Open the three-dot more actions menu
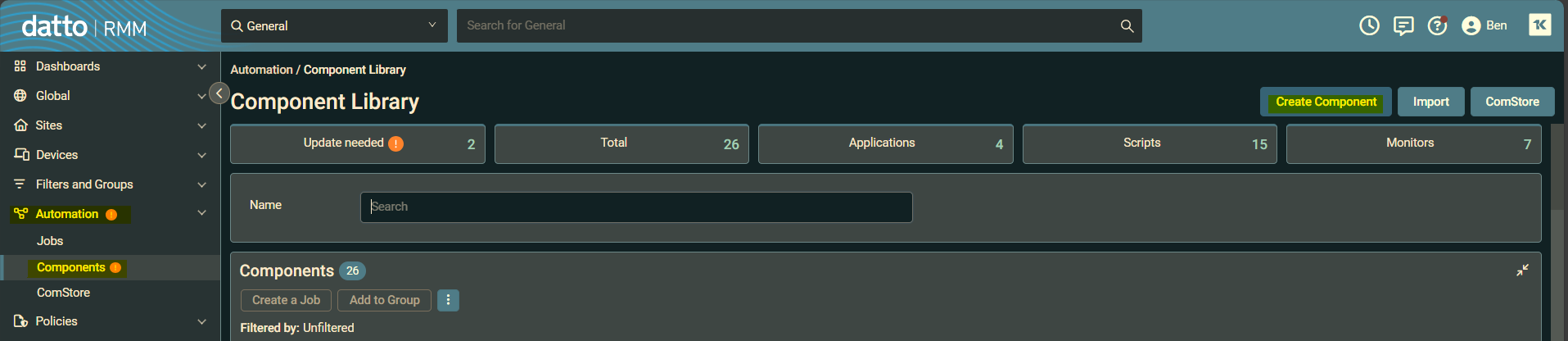The height and width of the screenshot is (341, 1568). pyautogui.click(x=448, y=300)
